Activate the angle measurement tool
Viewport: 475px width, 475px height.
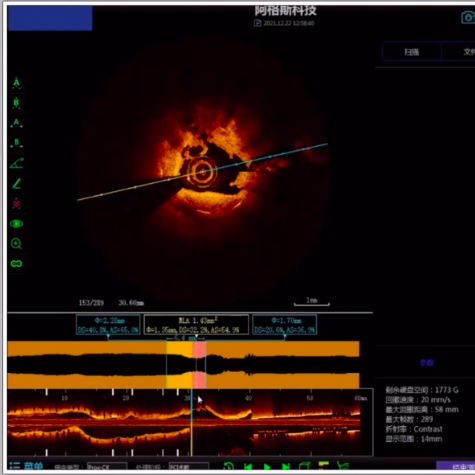coord(16,163)
